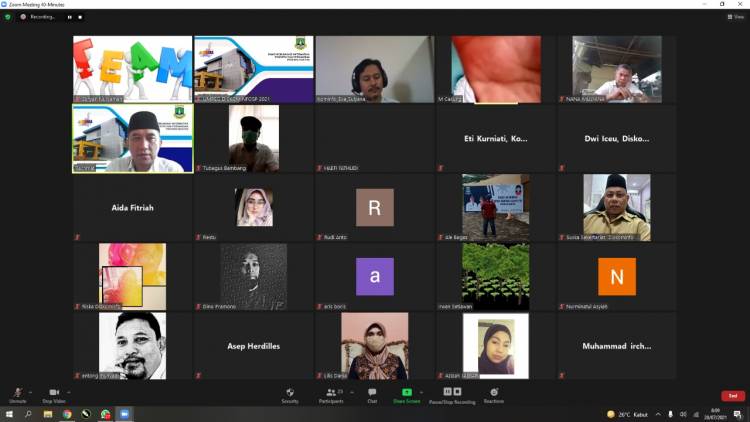Click the Asep Herdilles name tile
The image size is (750, 422).
pyautogui.click(x=254, y=346)
